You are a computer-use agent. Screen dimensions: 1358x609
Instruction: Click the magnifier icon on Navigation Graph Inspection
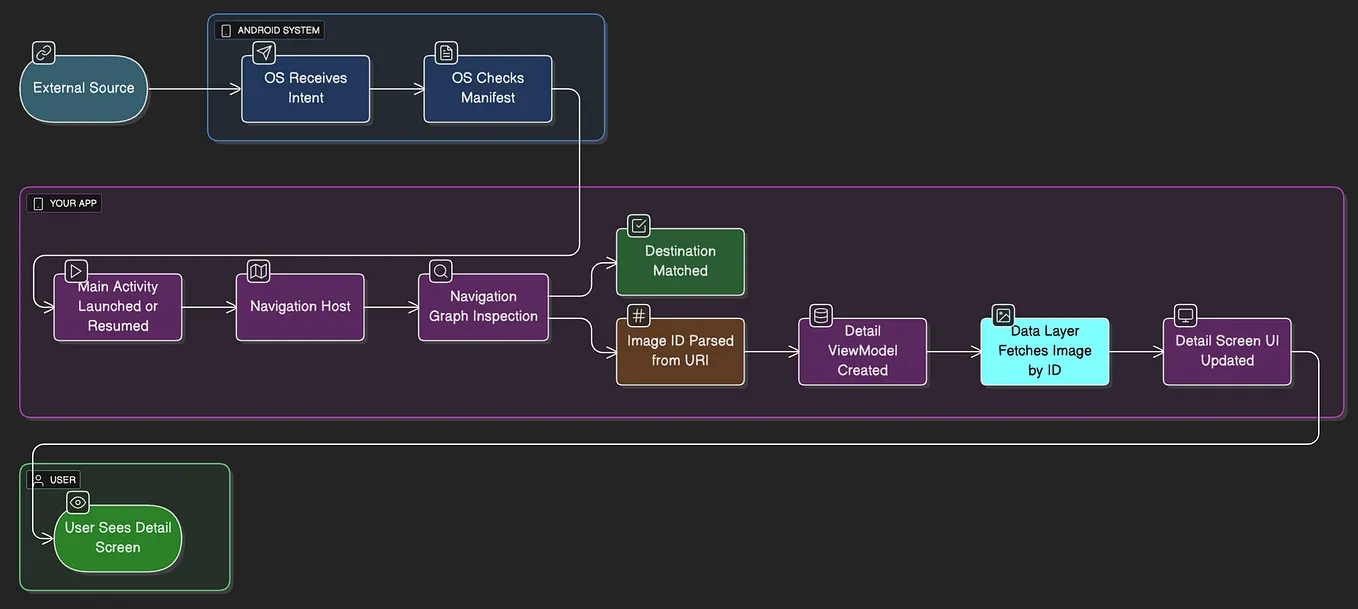coord(440,270)
